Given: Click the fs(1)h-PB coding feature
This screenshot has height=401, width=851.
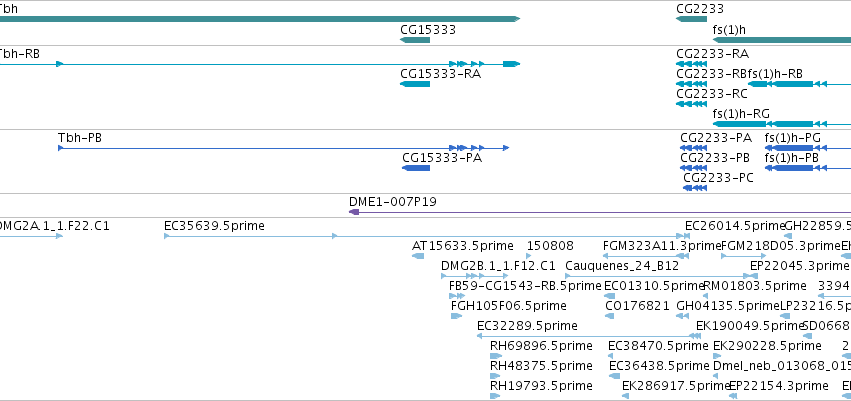Looking at the screenshot, I should pos(808,168).
